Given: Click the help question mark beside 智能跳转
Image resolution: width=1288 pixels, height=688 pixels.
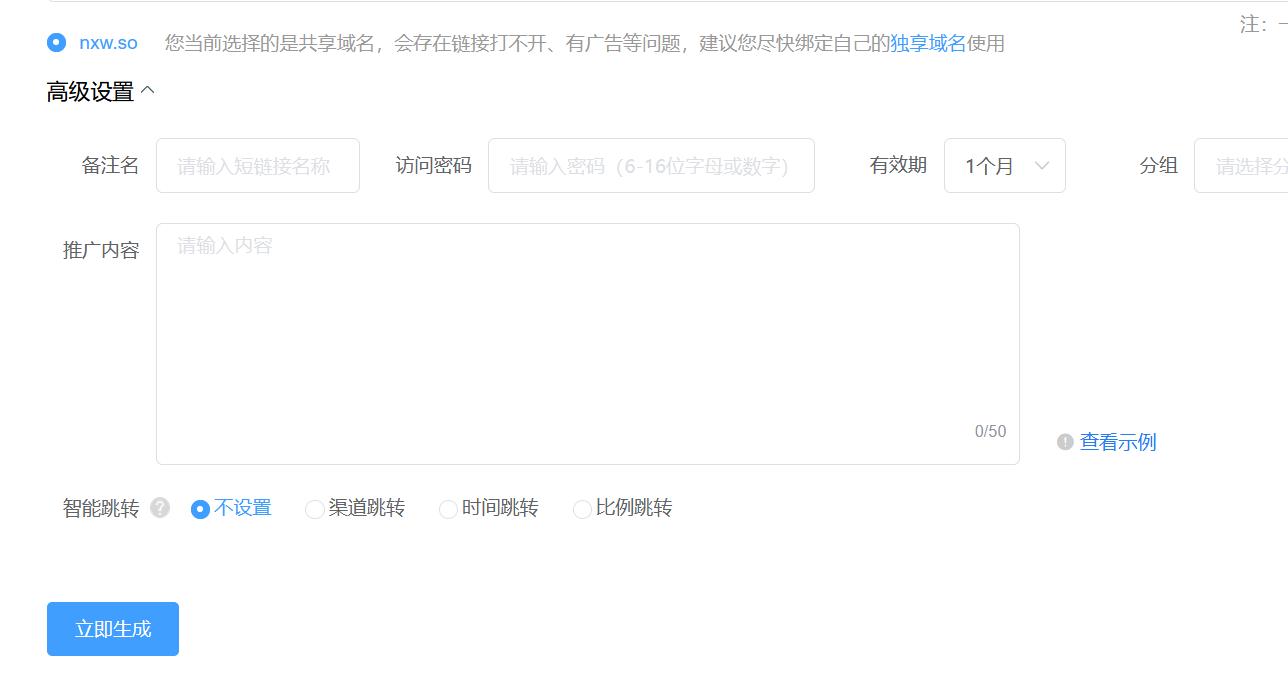Looking at the screenshot, I should [x=158, y=508].
